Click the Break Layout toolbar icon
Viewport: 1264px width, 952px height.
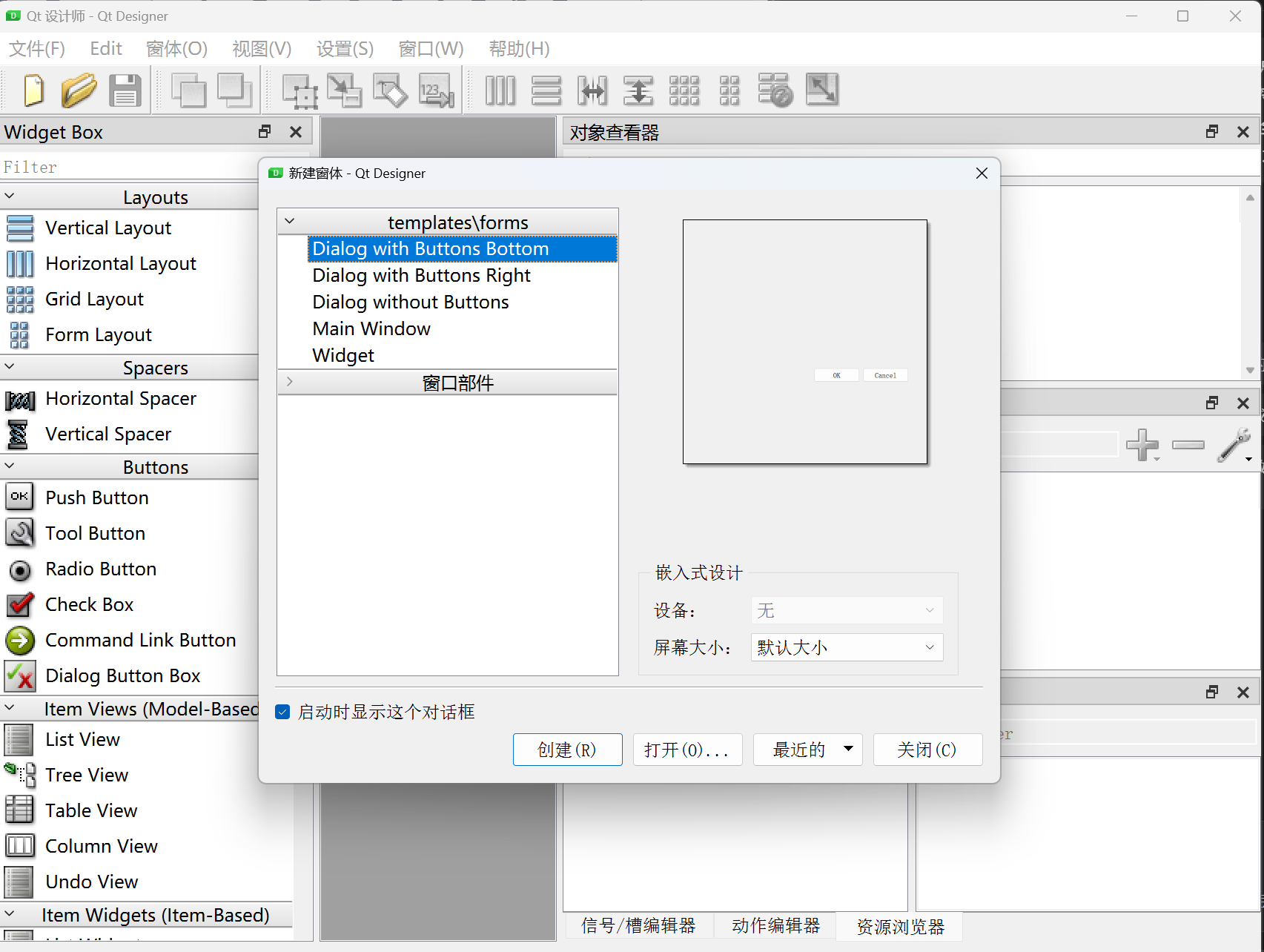(775, 90)
